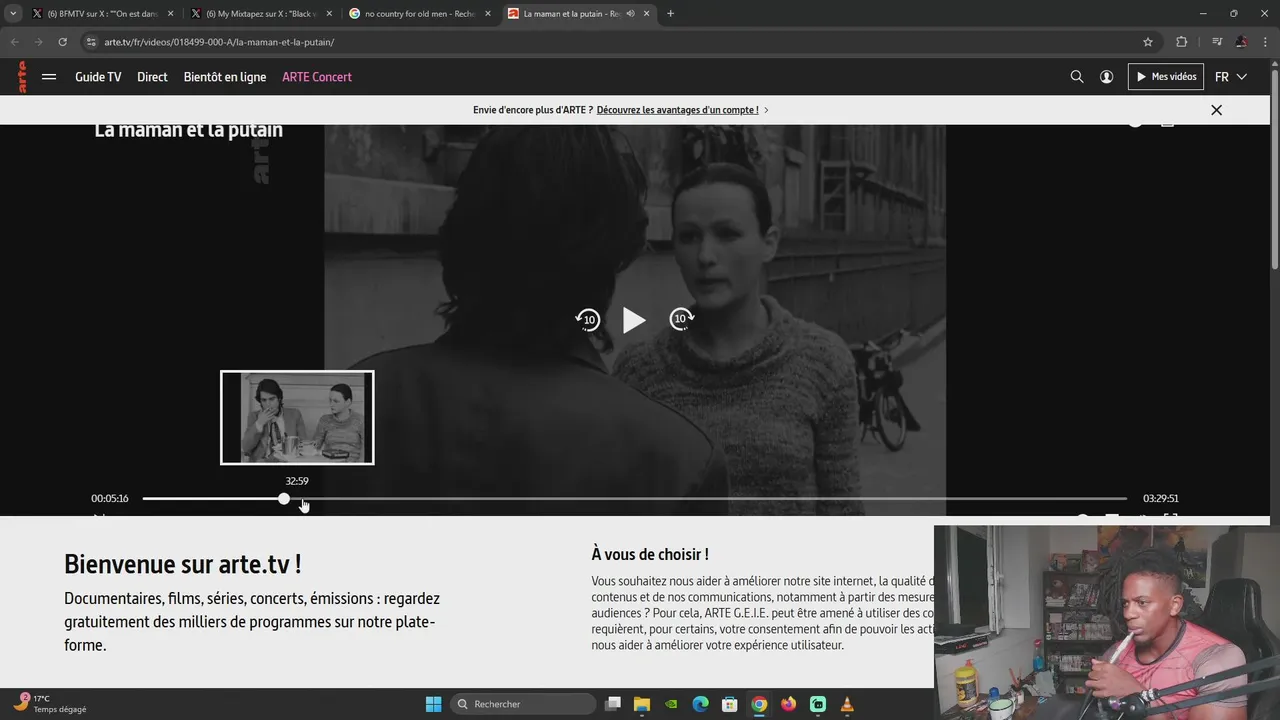
Task: Open ARTE Concert
Action: (317, 77)
